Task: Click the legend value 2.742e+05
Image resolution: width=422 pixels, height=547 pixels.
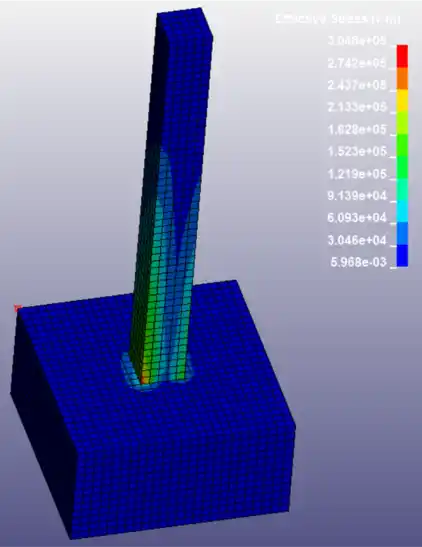Action: click(357, 63)
